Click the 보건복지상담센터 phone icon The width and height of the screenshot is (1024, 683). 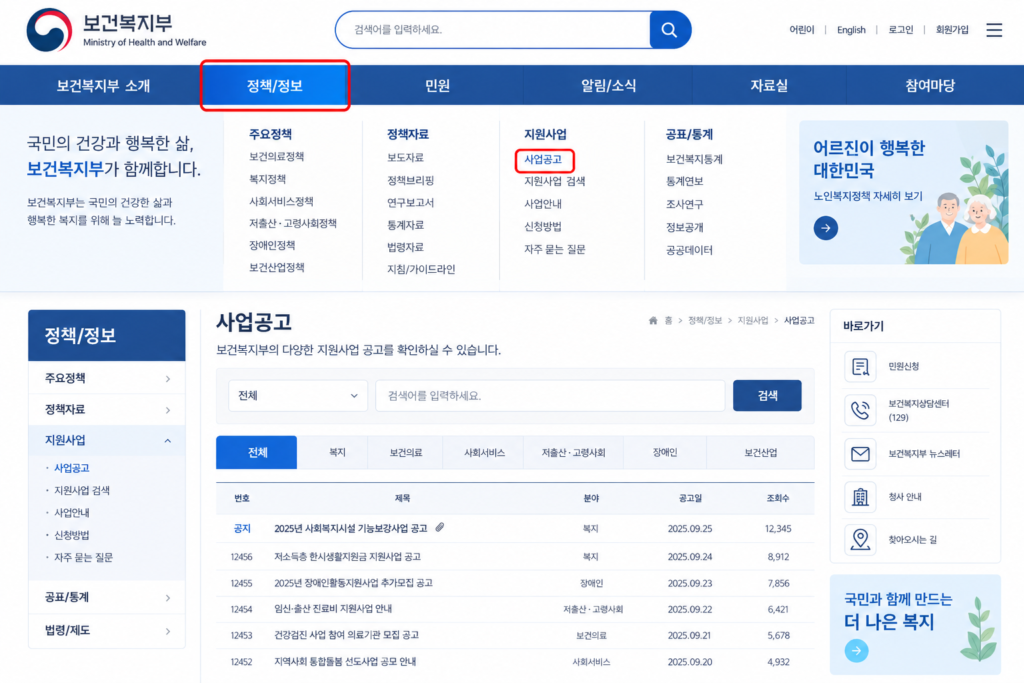[860, 410]
